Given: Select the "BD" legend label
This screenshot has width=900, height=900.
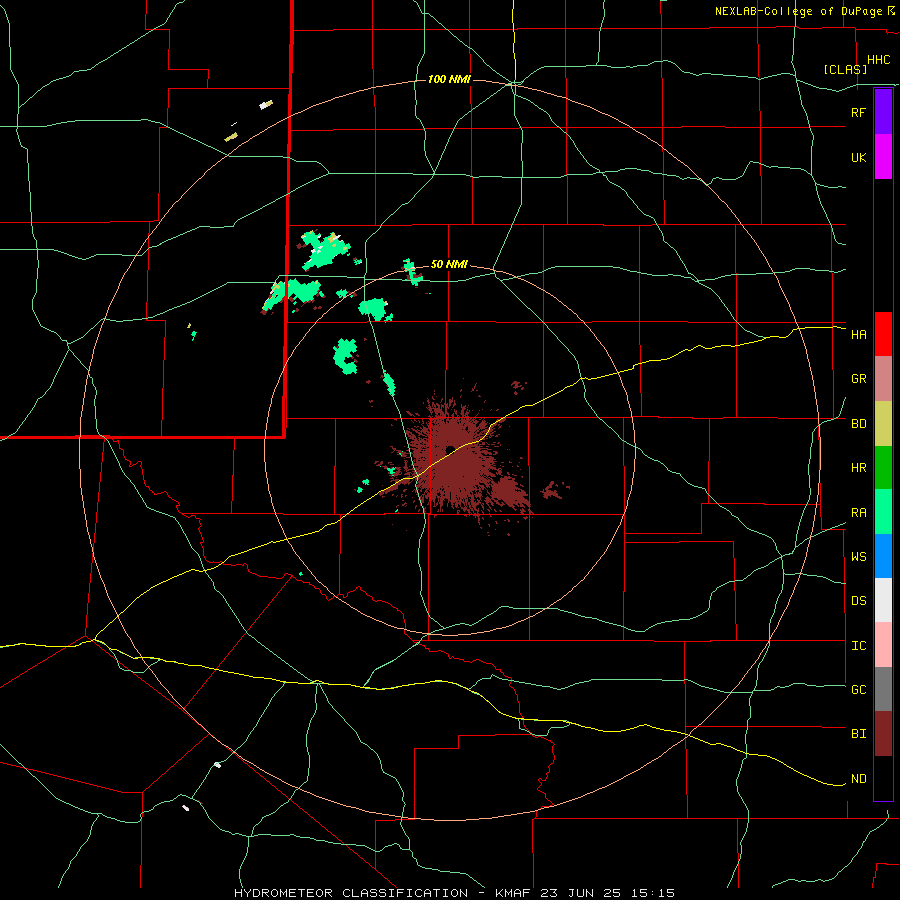Looking at the screenshot, I should (x=858, y=424).
